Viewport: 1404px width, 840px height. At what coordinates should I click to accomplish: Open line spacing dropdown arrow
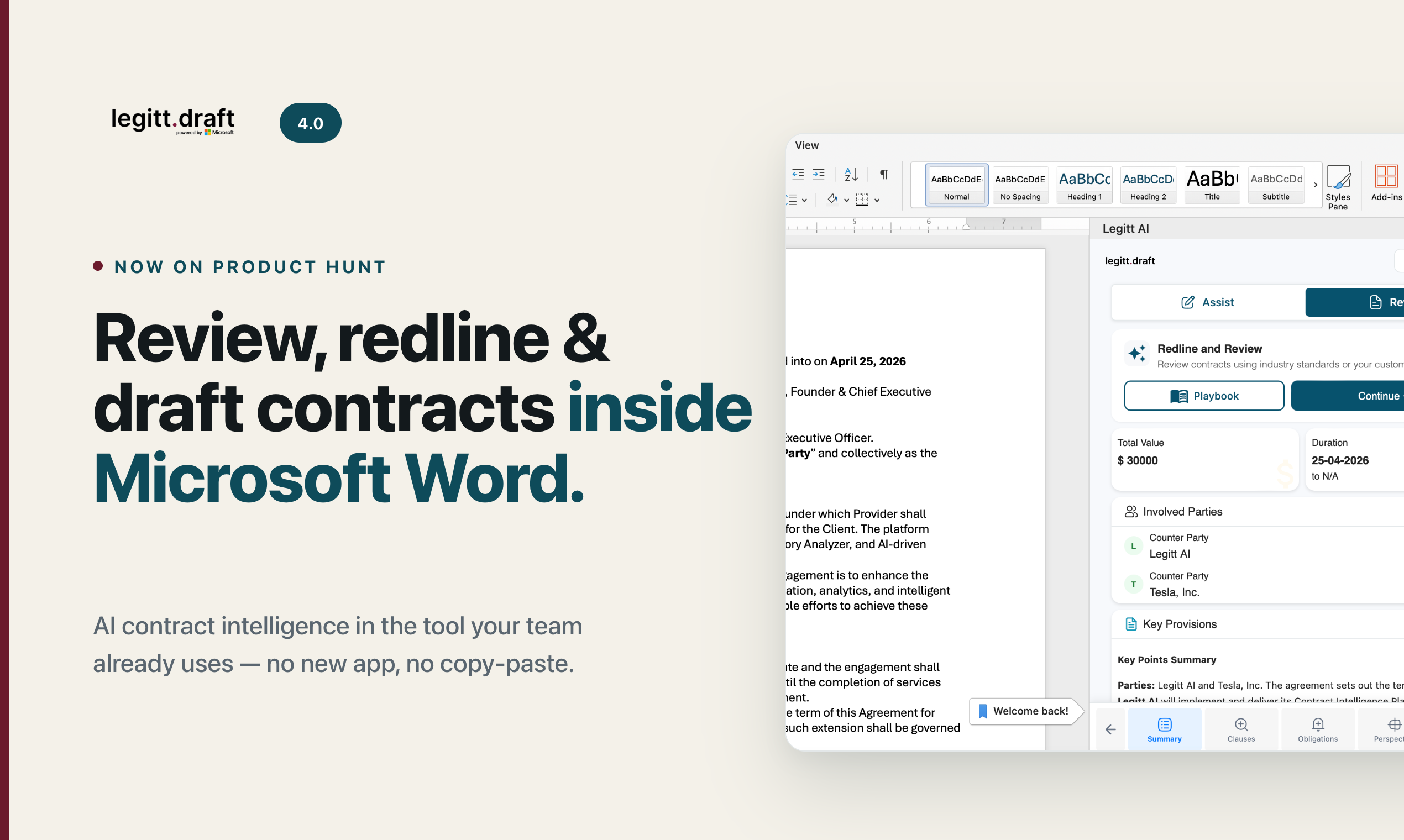pyautogui.click(x=804, y=200)
